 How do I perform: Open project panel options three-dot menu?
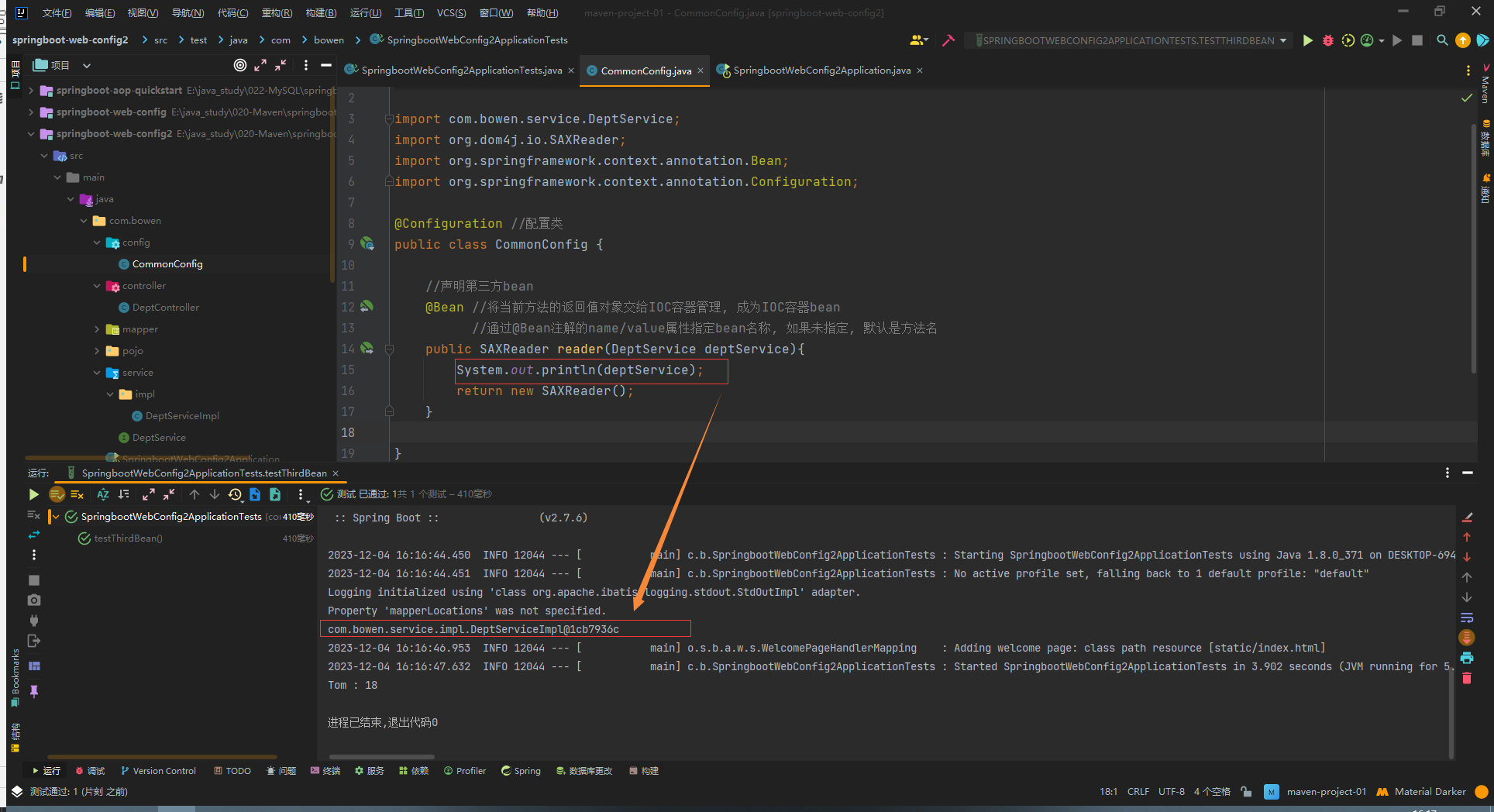306,65
